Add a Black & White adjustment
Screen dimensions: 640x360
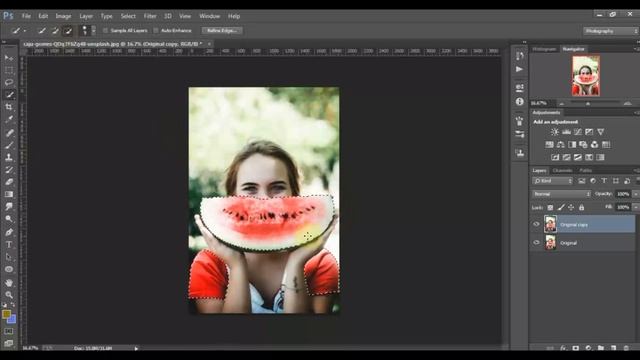click(572, 144)
